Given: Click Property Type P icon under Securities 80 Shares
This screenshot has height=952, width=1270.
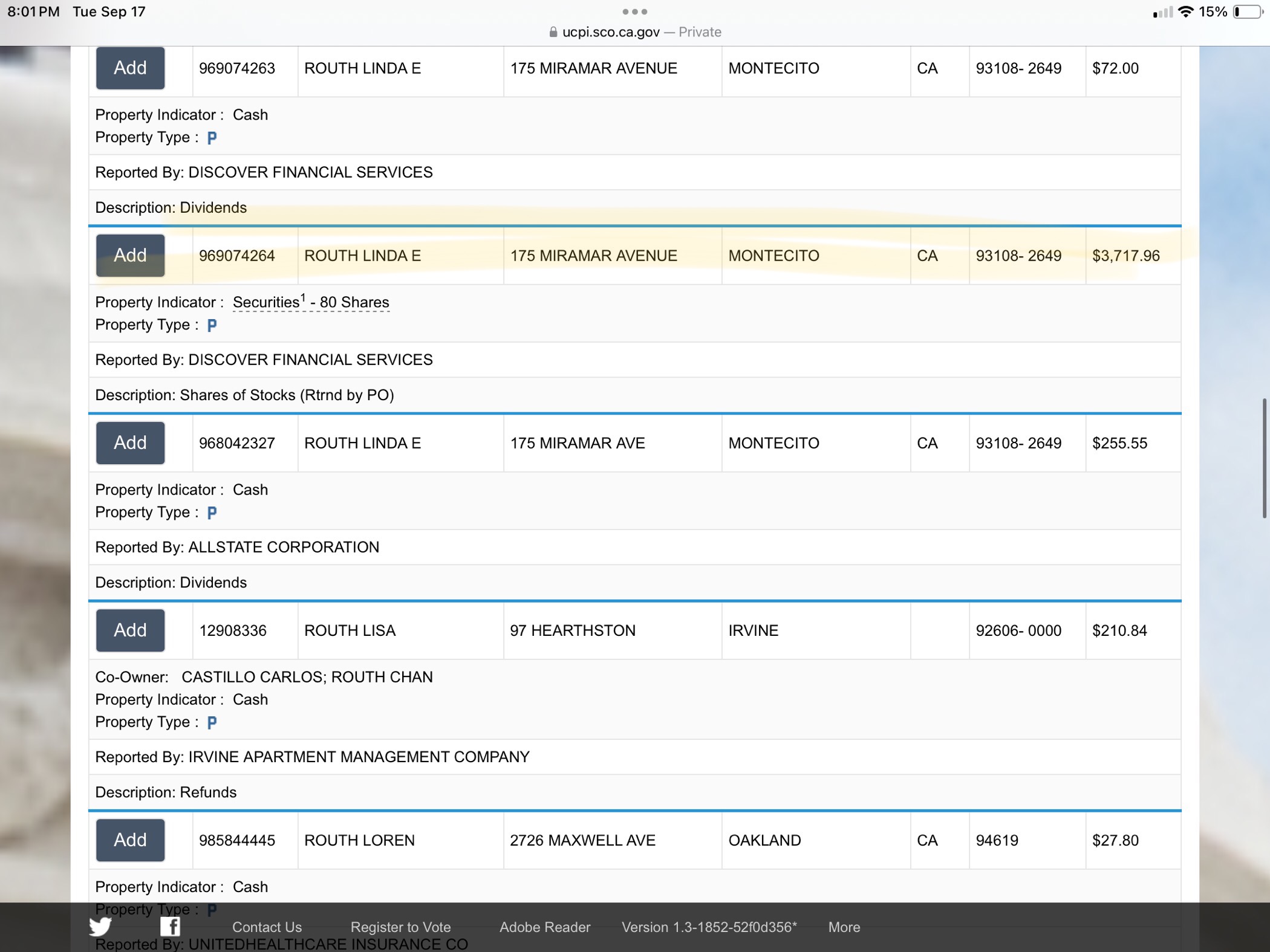Looking at the screenshot, I should (212, 325).
